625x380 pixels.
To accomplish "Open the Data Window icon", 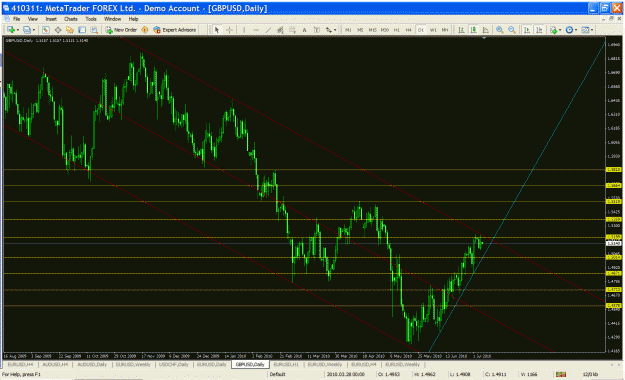I will [58, 30].
